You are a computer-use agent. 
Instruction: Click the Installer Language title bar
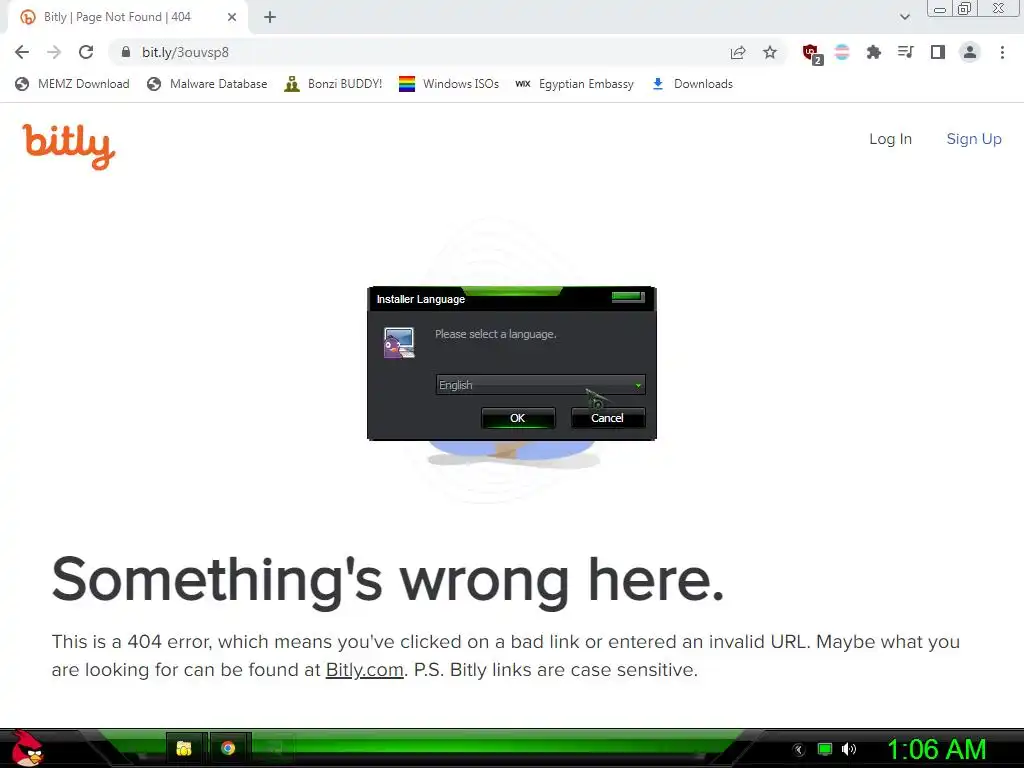tap(511, 299)
